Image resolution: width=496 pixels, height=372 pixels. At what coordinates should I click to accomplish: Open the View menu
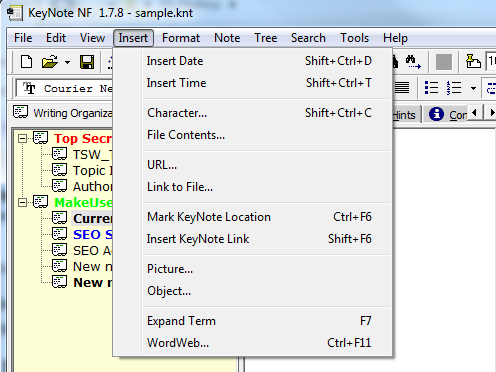(x=92, y=38)
